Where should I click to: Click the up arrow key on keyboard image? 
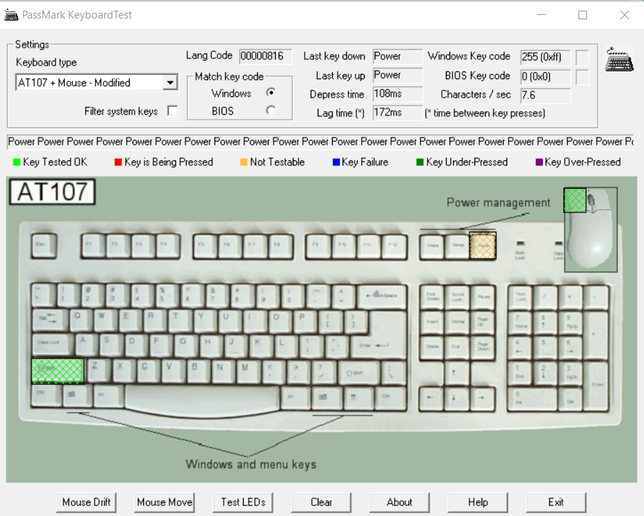tap(457, 373)
